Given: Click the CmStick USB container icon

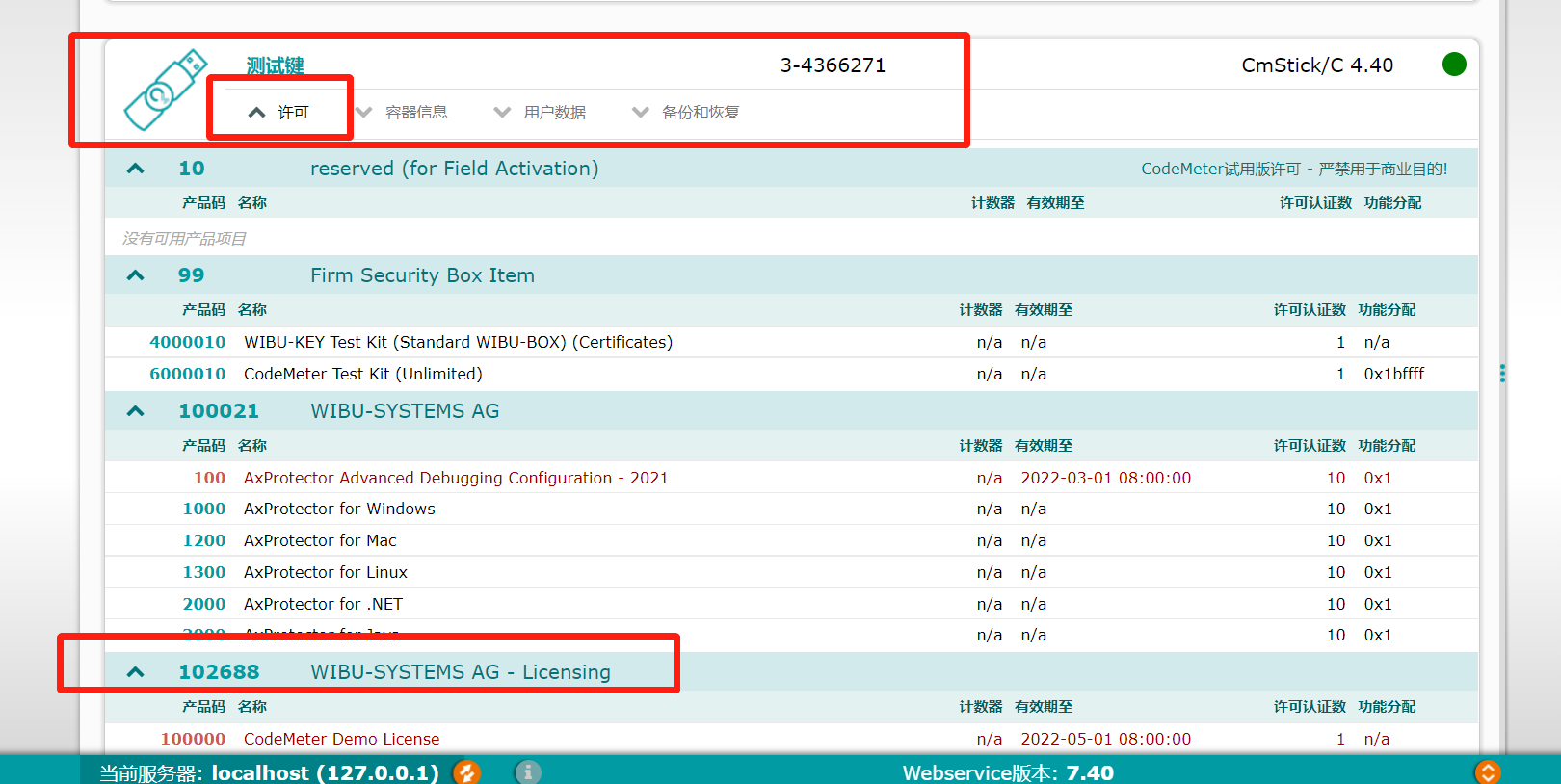Looking at the screenshot, I should click(166, 91).
